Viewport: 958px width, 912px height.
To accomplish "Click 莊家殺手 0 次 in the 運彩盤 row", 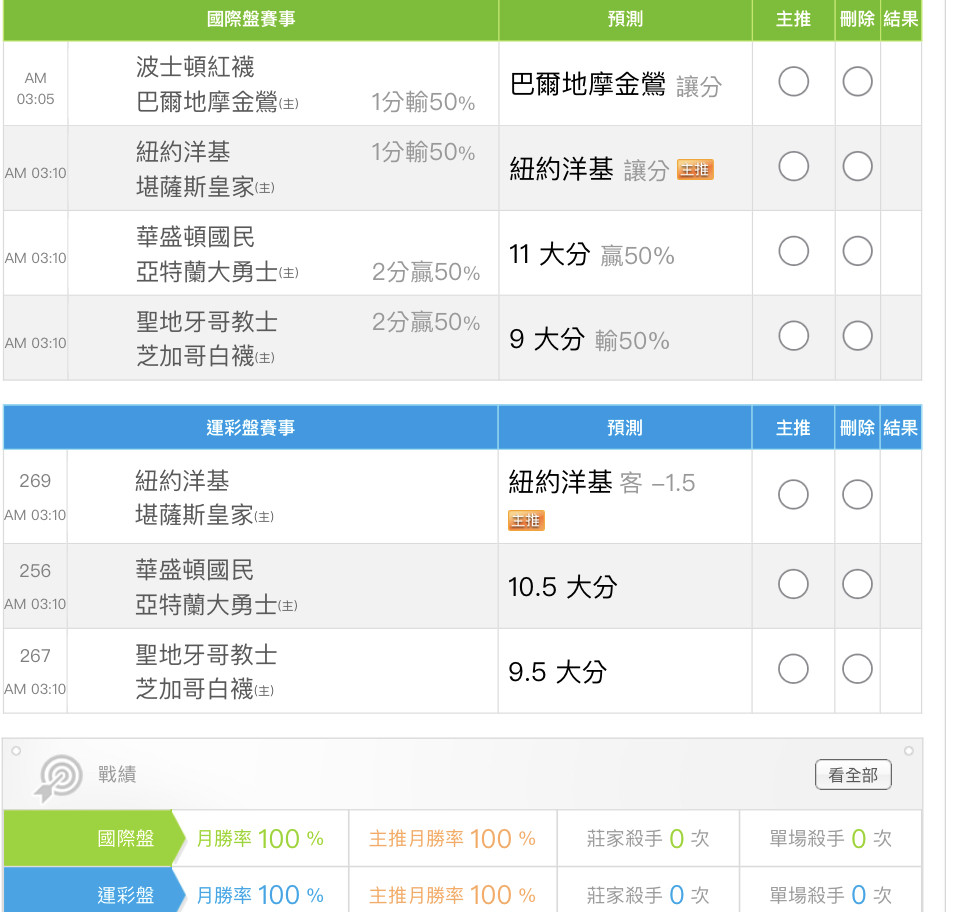I will [x=648, y=895].
